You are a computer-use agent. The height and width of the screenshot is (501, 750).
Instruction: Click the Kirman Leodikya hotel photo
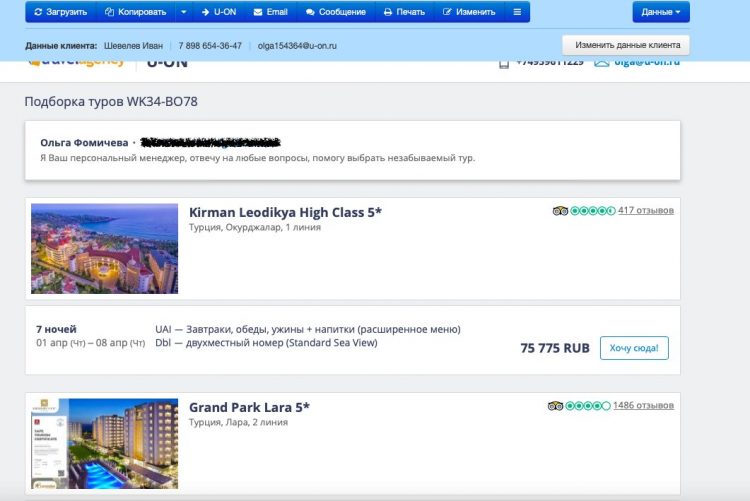[104, 249]
